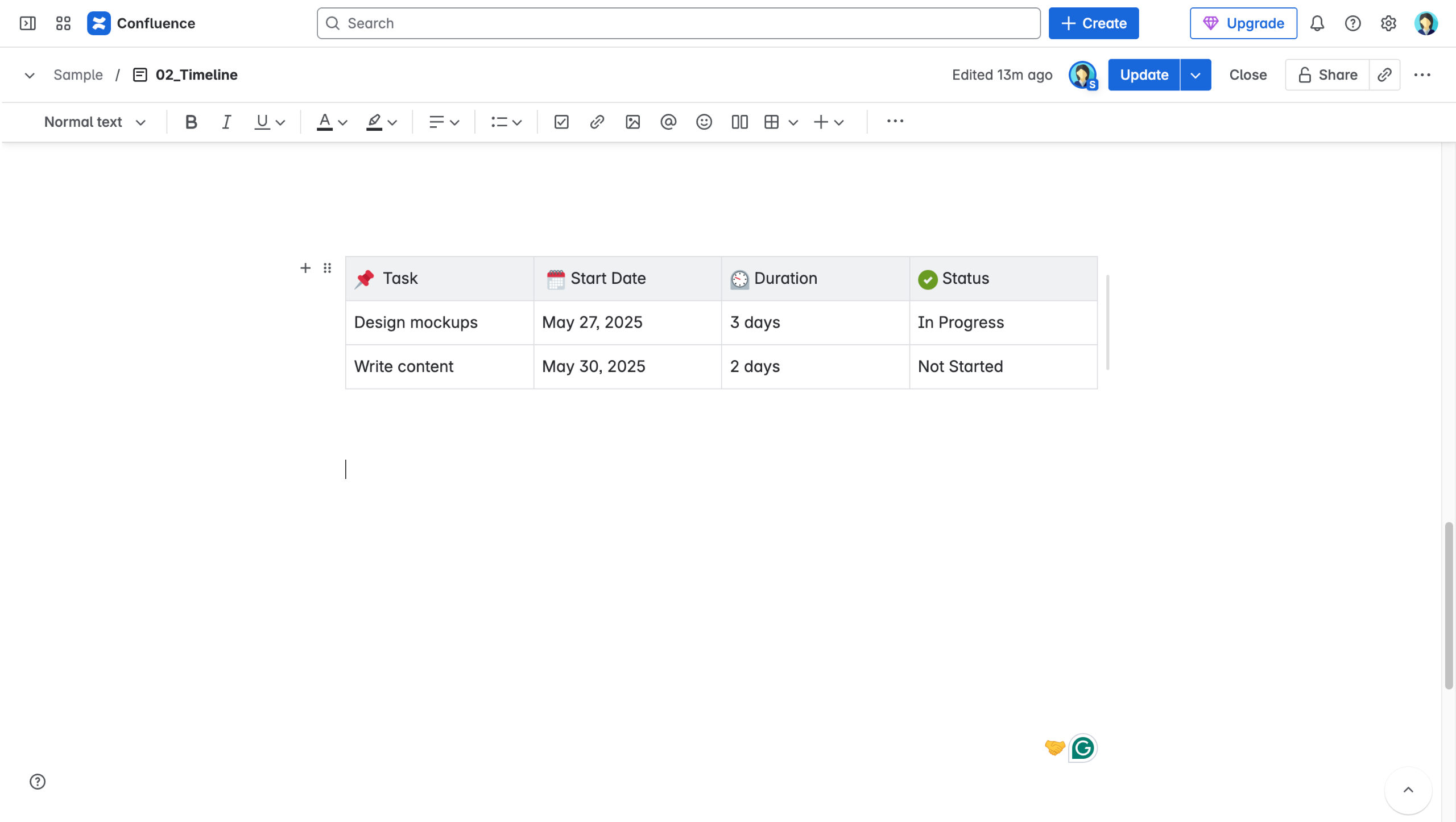The width and height of the screenshot is (1456, 822).
Task: Close the editor
Action: pyautogui.click(x=1248, y=75)
